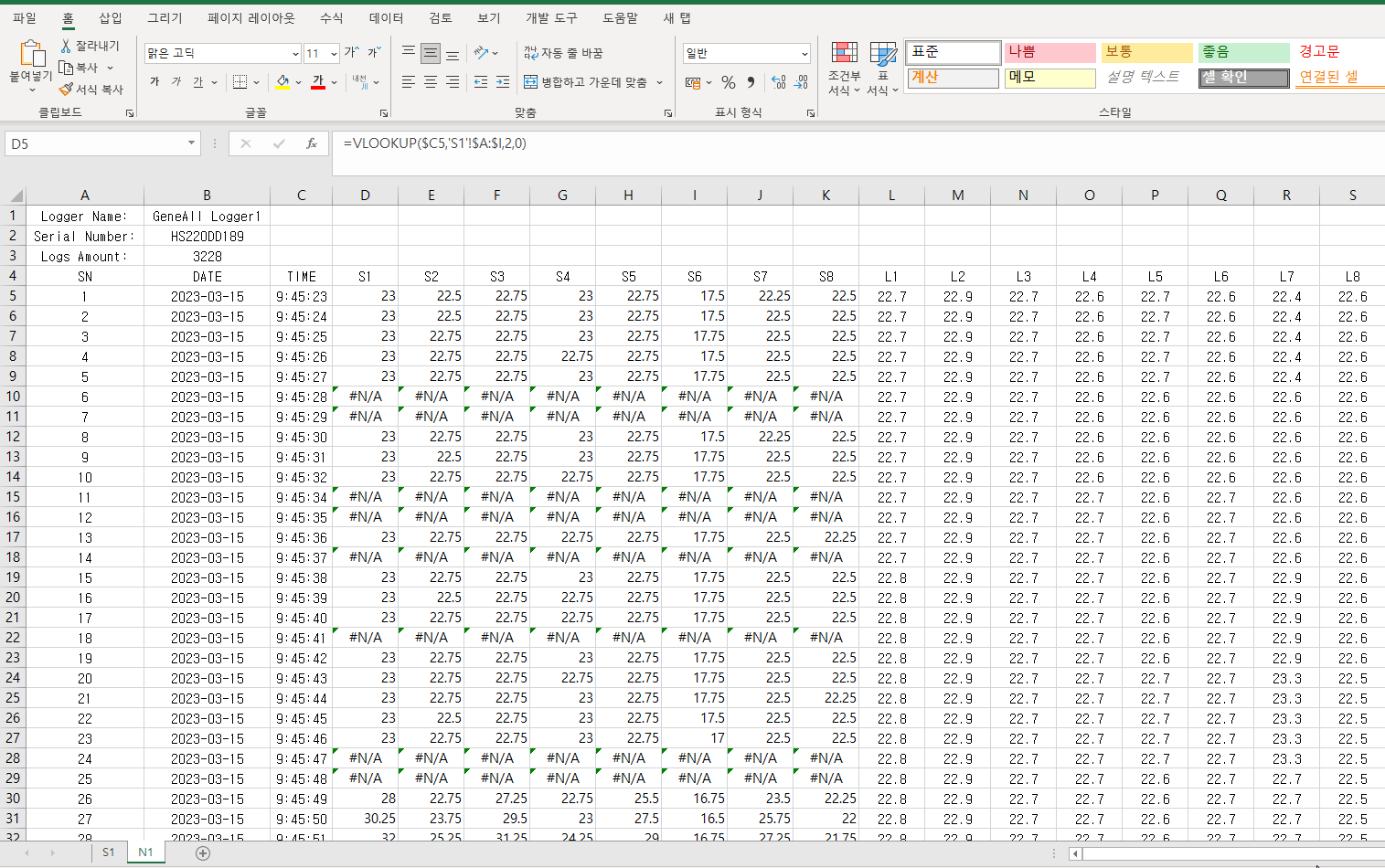The image size is (1385, 868).
Task: Switch to the 페이지 레이아웃 tab
Action: (x=251, y=17)
